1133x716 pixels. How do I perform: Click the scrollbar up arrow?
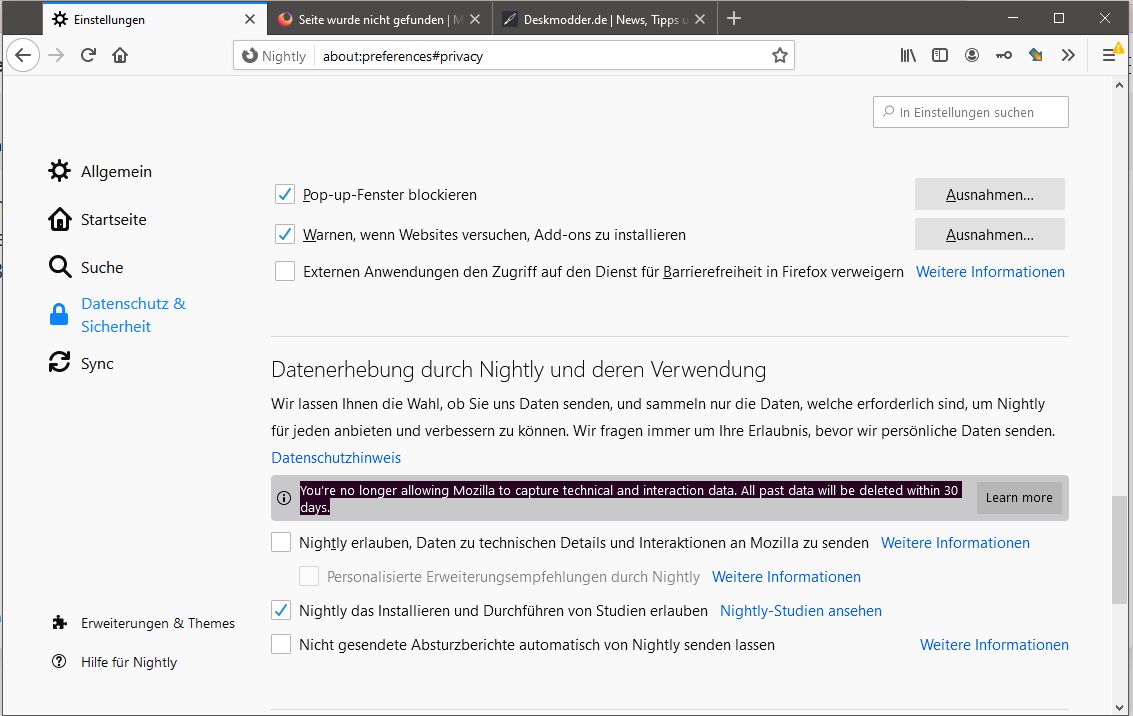coord(1119,85)
